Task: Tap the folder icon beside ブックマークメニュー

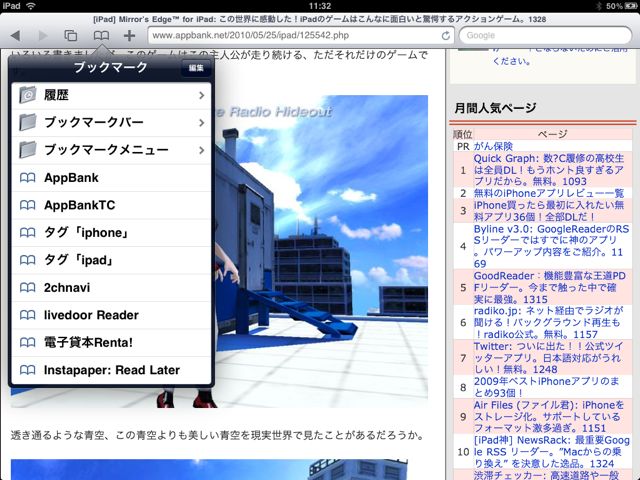Action: (27, 149)
